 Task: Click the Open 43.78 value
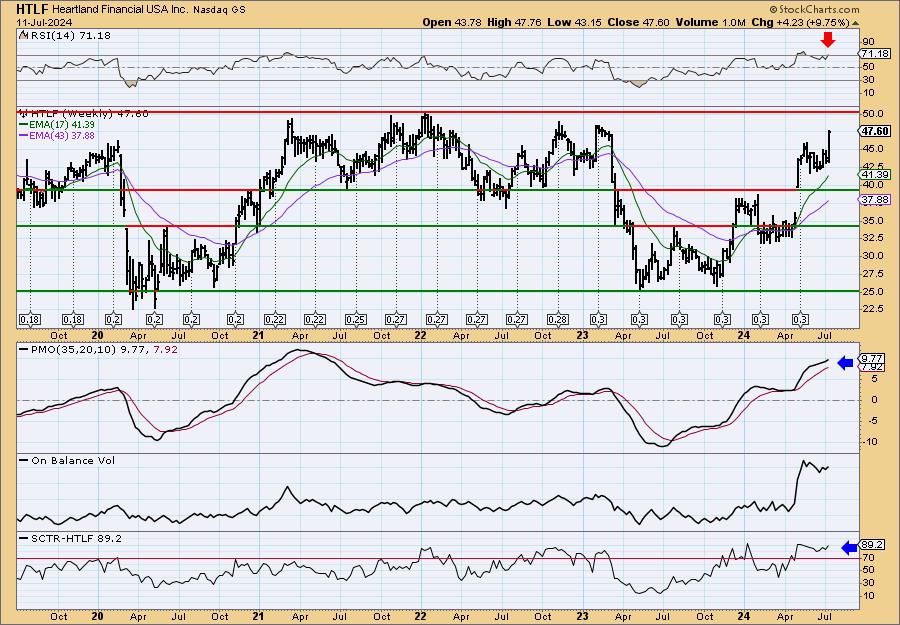click(x=452, y=22)
